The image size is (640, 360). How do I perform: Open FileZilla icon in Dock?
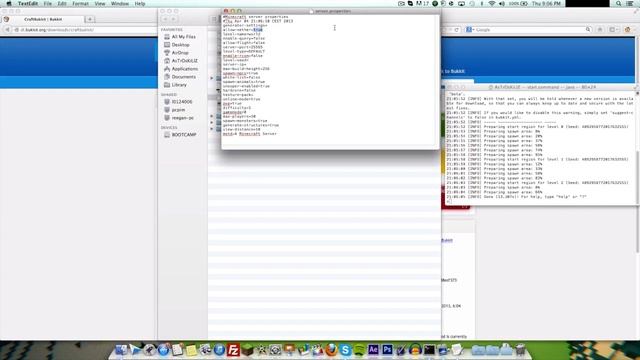[233, 350]
